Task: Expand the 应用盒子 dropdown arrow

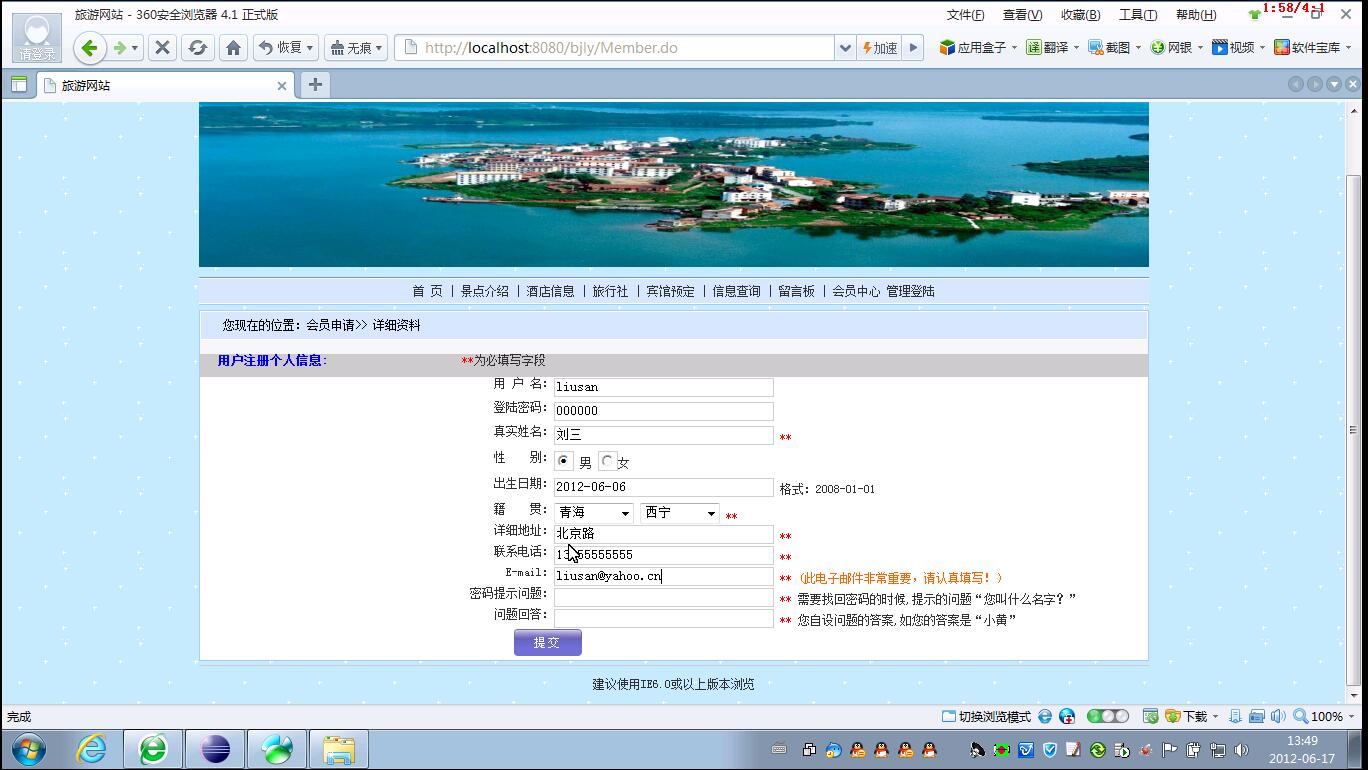Action: coord(1014,48)
